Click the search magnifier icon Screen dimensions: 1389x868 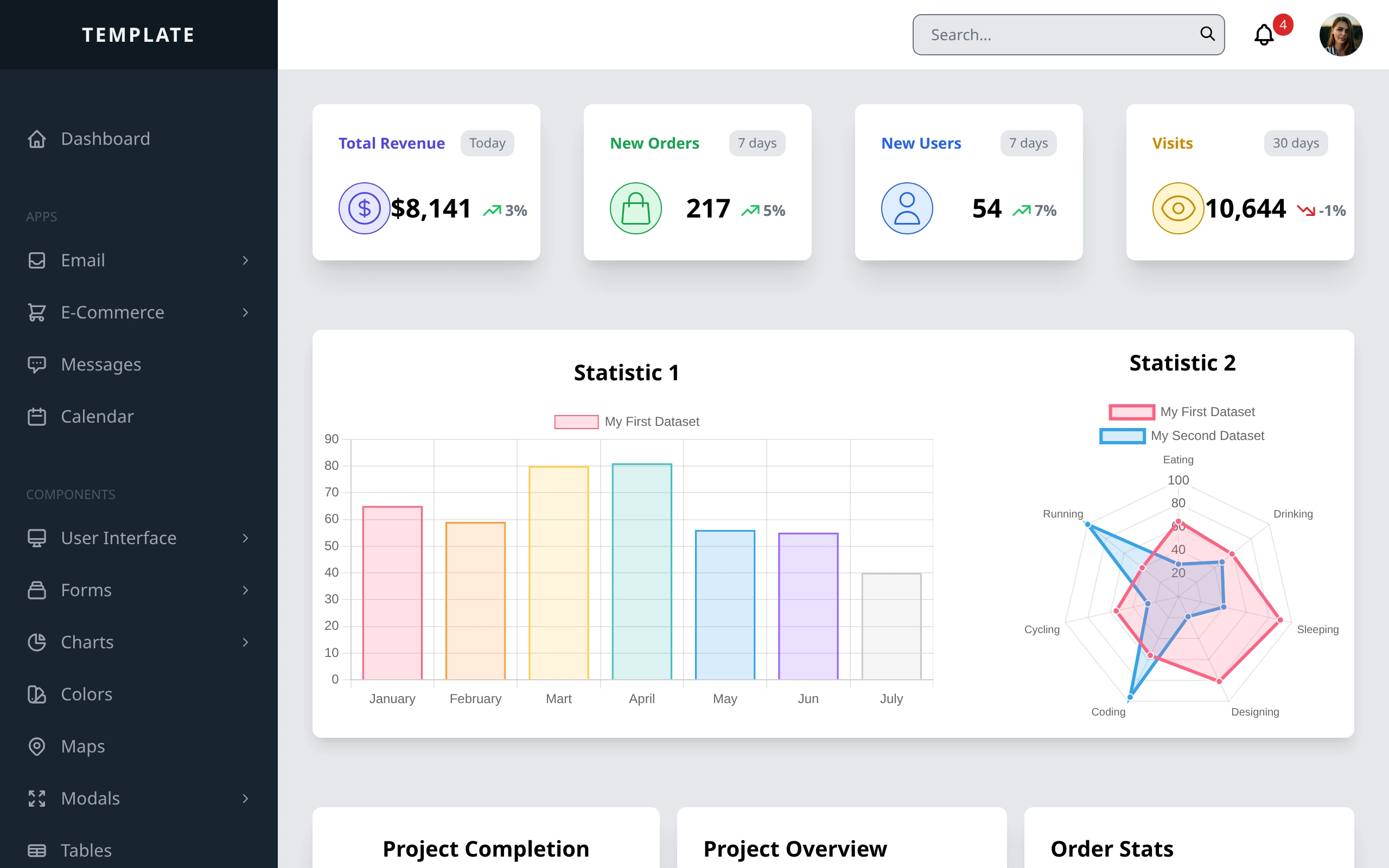tap(1207, 34)
